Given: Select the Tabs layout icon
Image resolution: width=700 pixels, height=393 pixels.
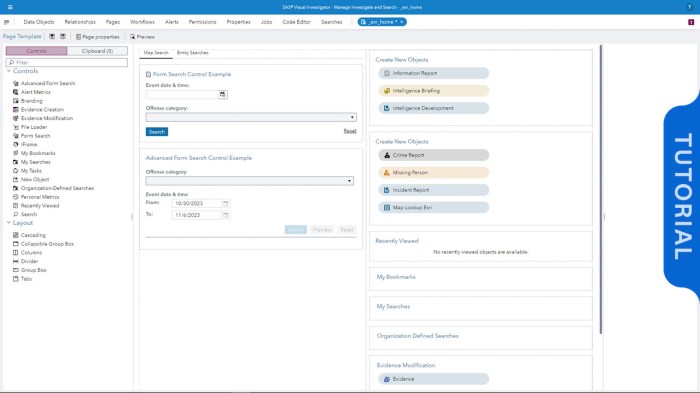Looking at the screenshot, I should coord(16,279).
